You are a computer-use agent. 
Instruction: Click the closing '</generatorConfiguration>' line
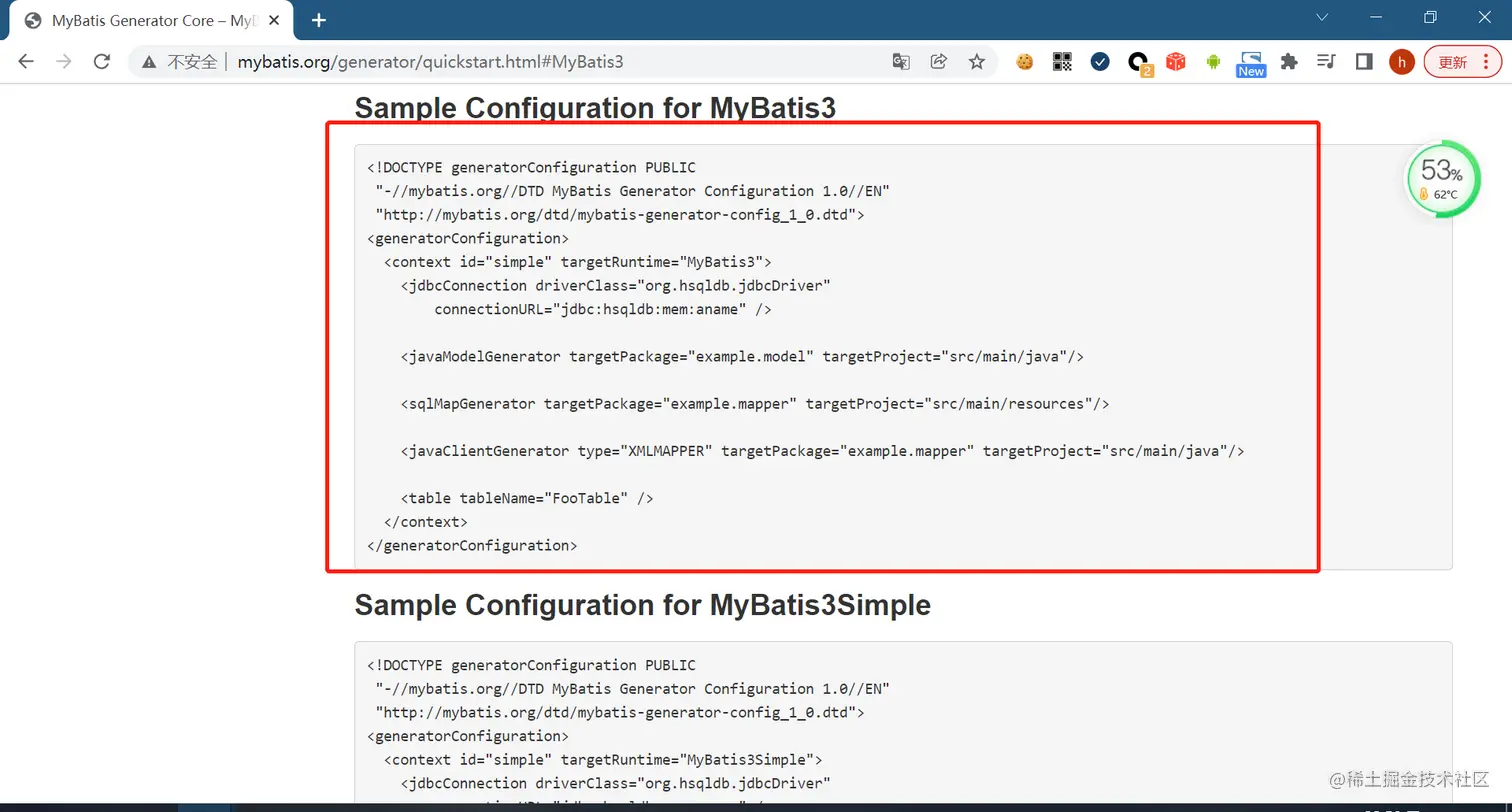pyautogui.click(x=472, y=546)
